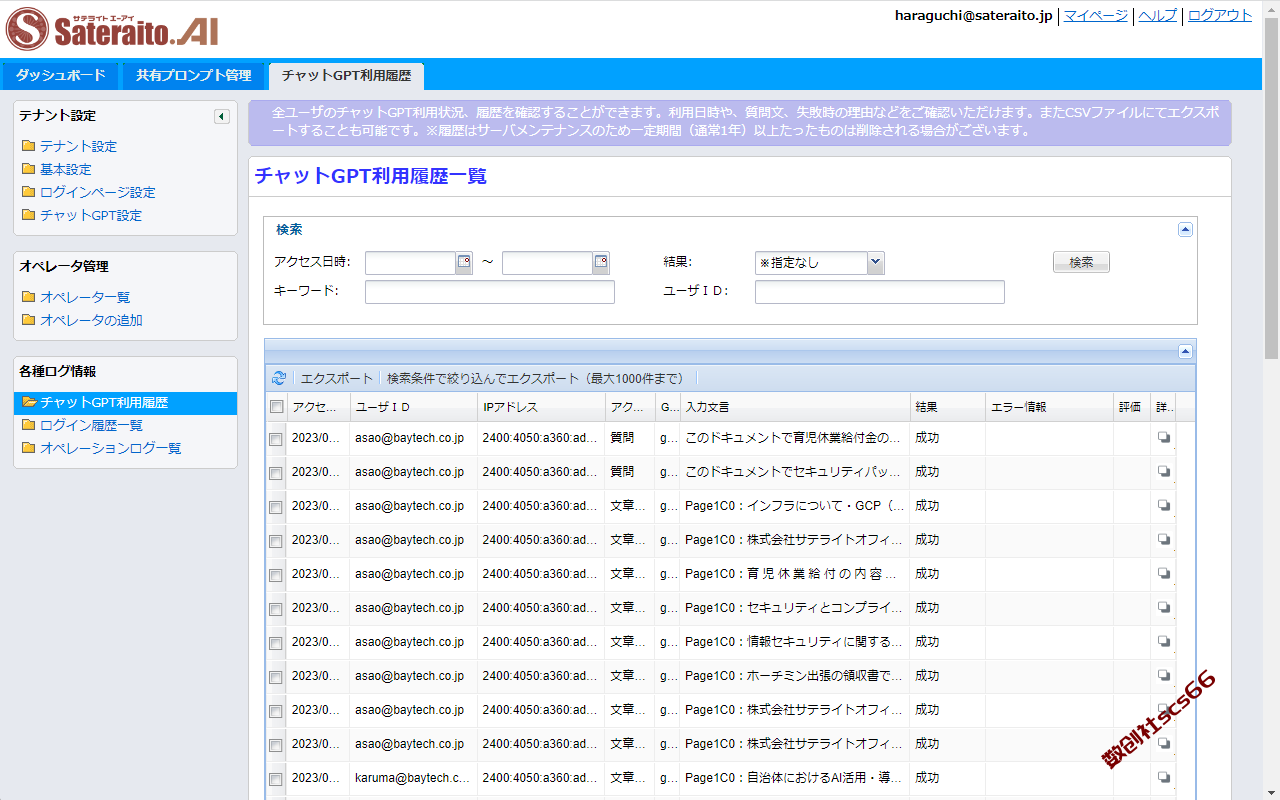Viewport: 1280px width, 800px height.
Task: Click folder icon beside ログイン履歴一覧
Action: pos(28,425)
